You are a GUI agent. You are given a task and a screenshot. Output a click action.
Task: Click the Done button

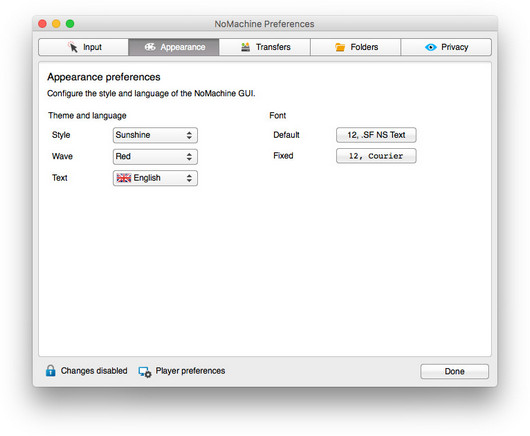click(x=454, y=371)
